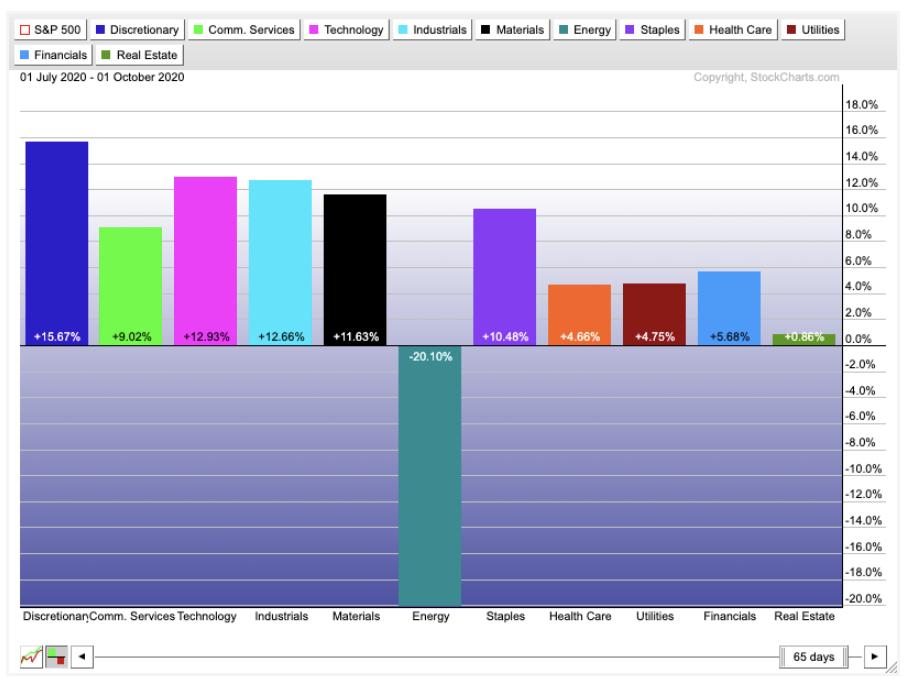This screenshot has width=906, height=678.
Task: Click the StockCharts.com copyright text
Action: coord(766,78)
